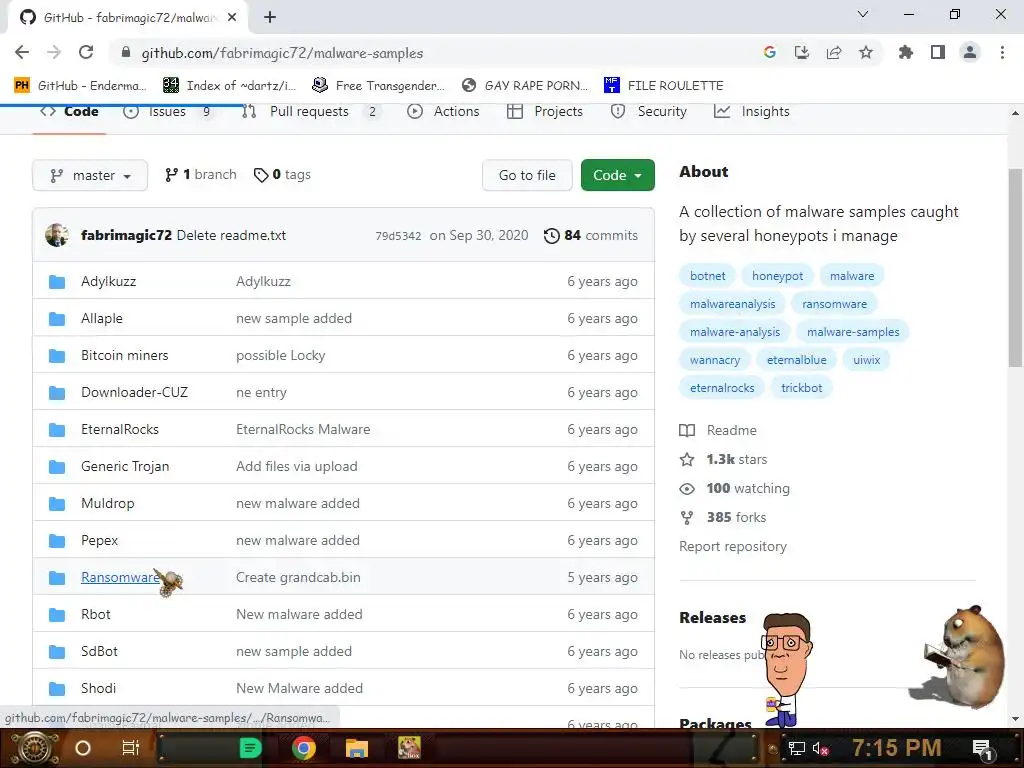The width and height of the screenshot is (1024, 768).
Task: Reload the GitHub page
Action: (86, 52)
